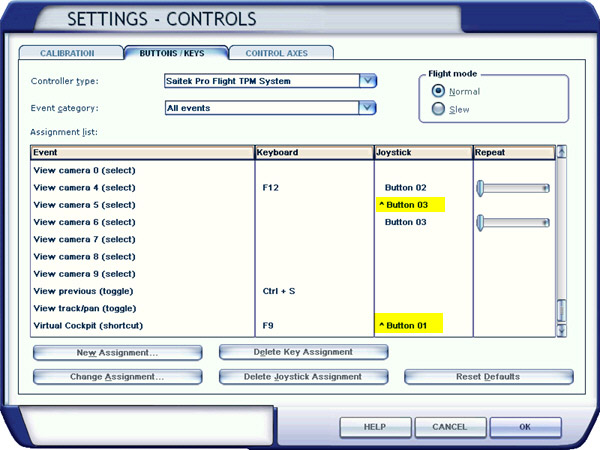Image resolution: width=600 pixels, height=450 pixels.
Task: Click the OK button
Action: click(x=525, y=427)
